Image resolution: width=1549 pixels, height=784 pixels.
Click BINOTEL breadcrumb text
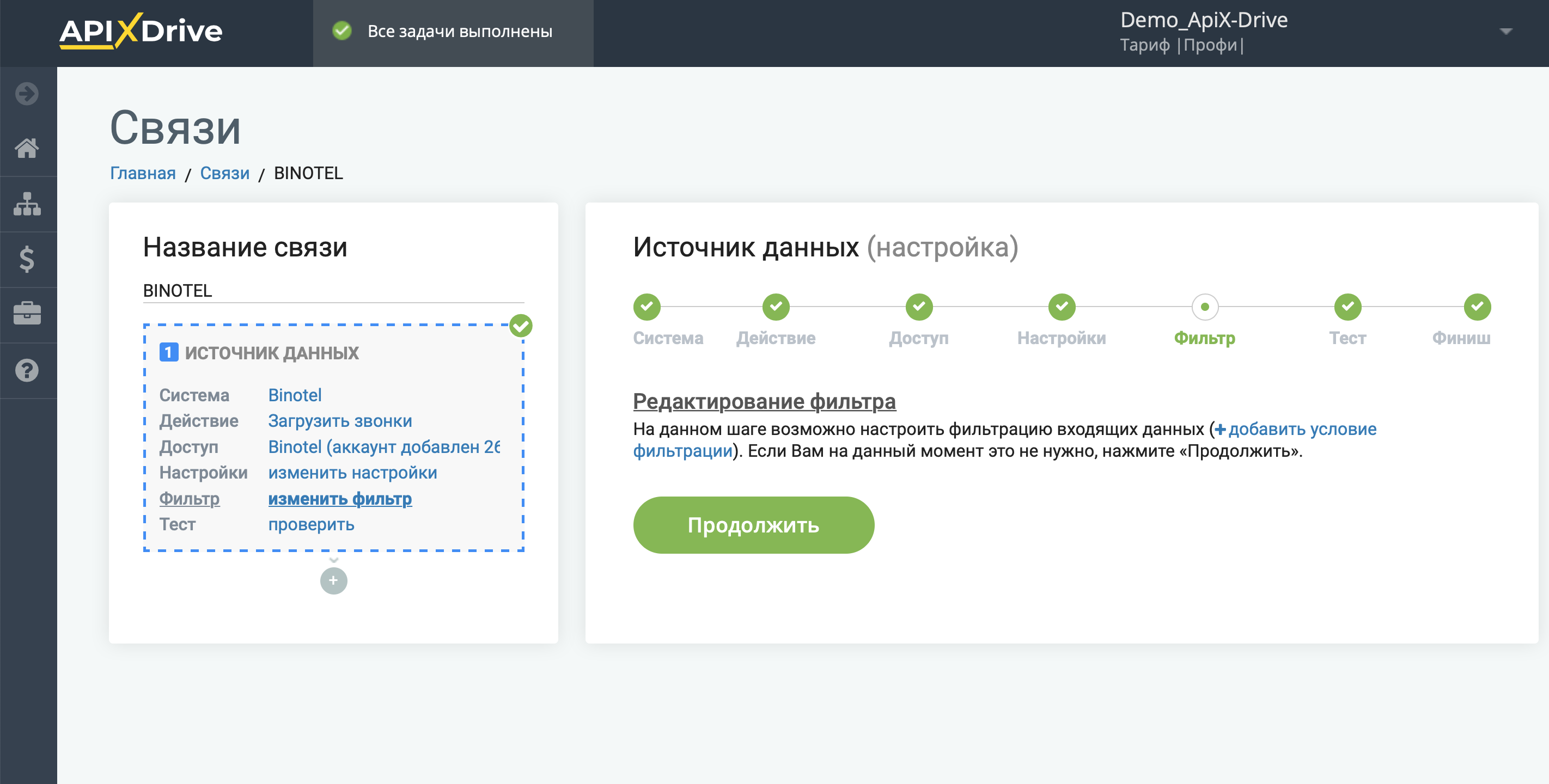click(308, 173)
